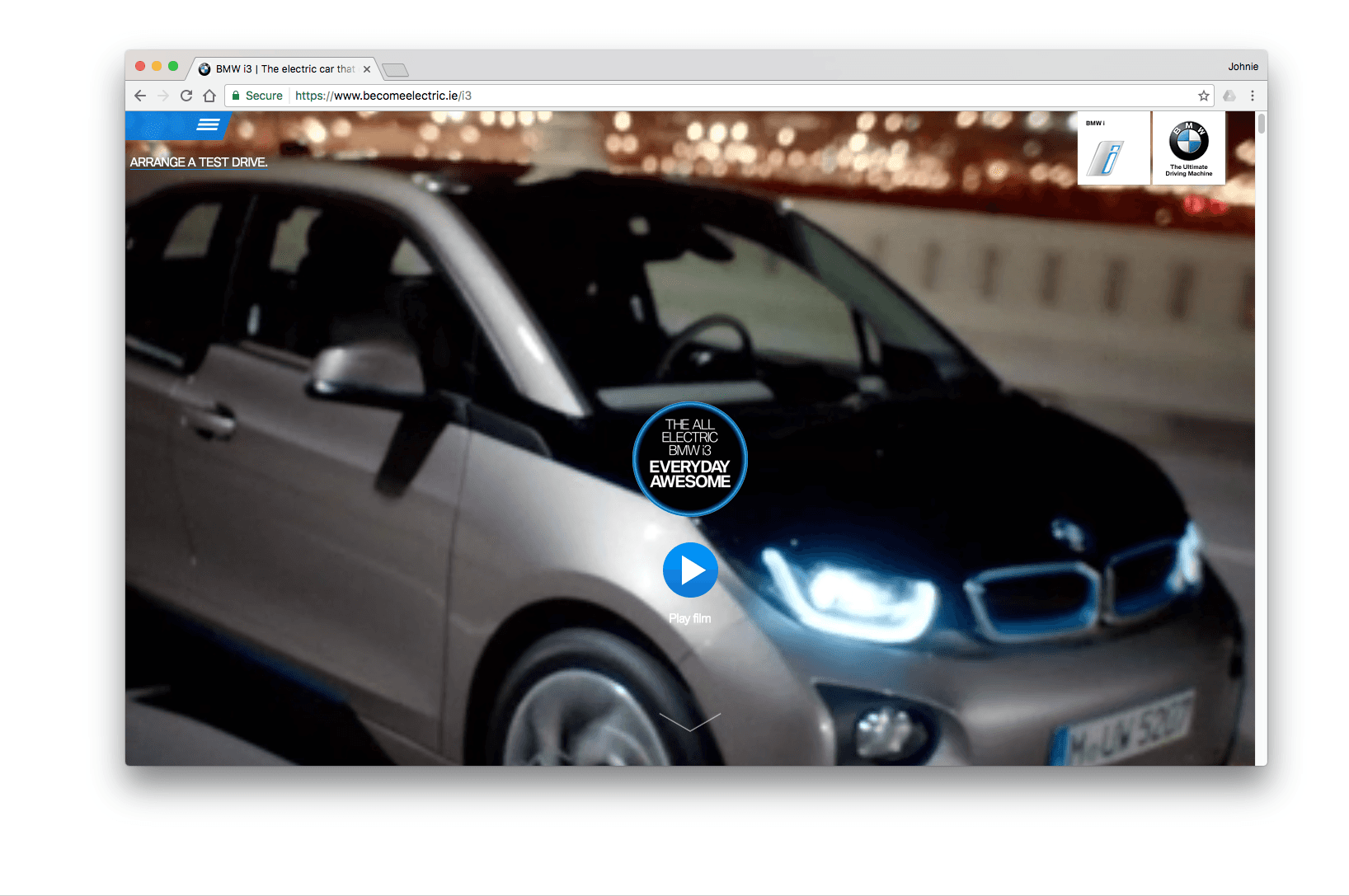Screen dimensions: 1349x896
Task: Click the page vertical scrollbar thumb
Action: [1262, 124]
